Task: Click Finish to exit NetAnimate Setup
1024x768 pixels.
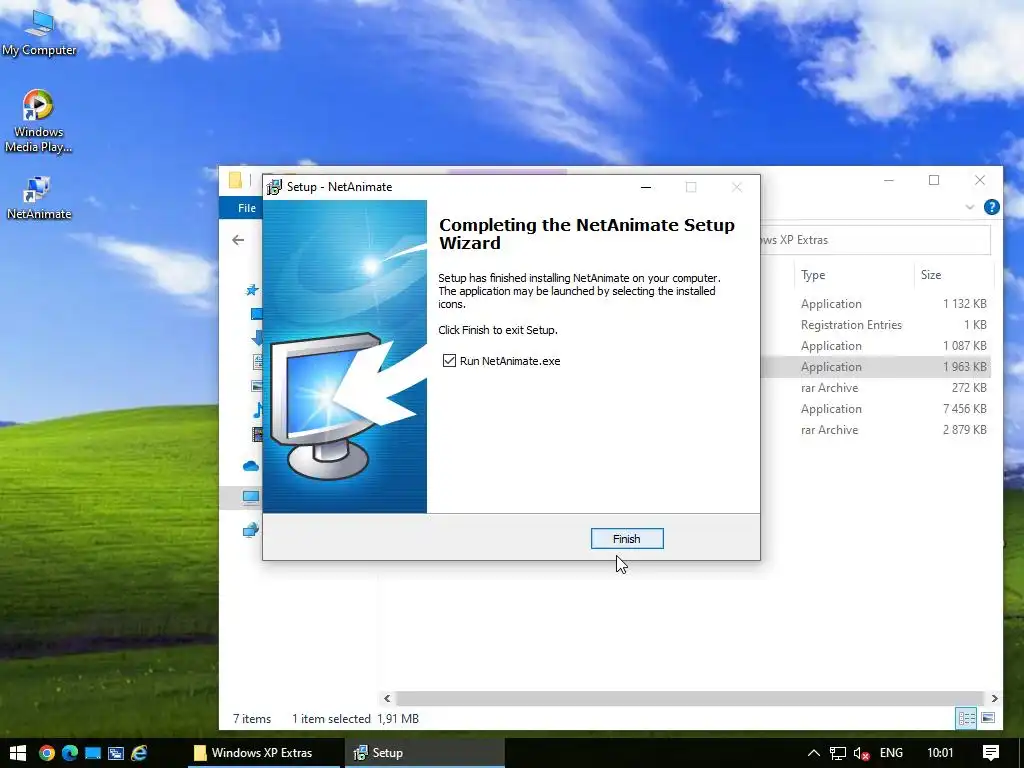Action: (627, 539)
